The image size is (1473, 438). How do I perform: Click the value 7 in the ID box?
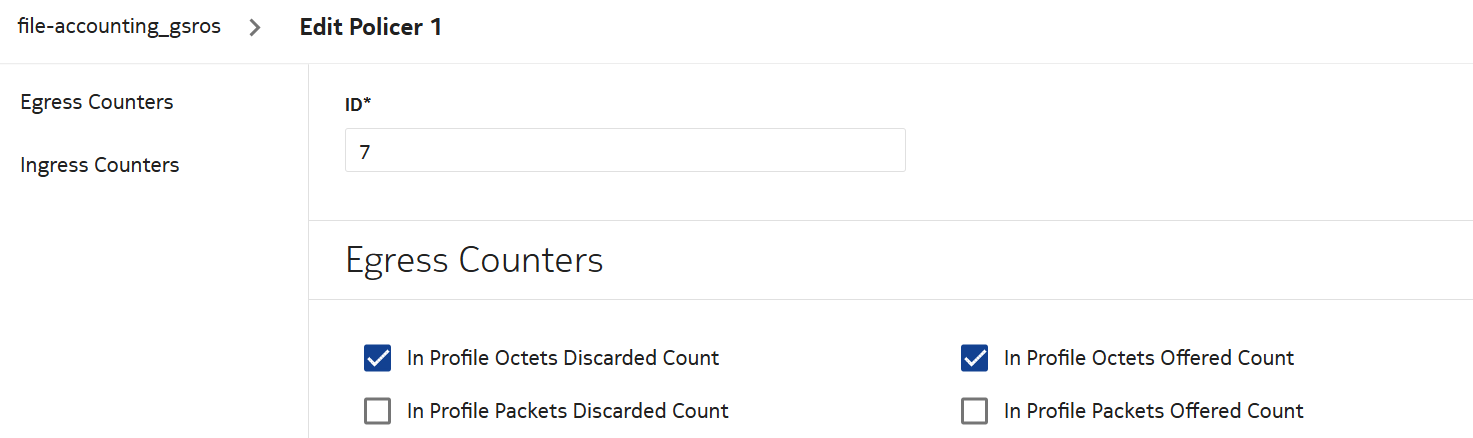point(365,151)
